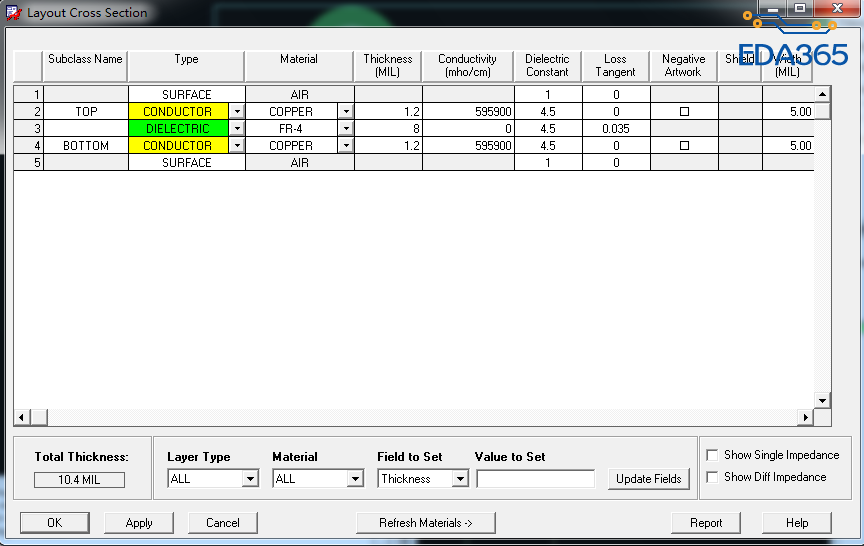
Task: Click the Total Thickness 10.4 MIL field
Action: tap(79, 480)
